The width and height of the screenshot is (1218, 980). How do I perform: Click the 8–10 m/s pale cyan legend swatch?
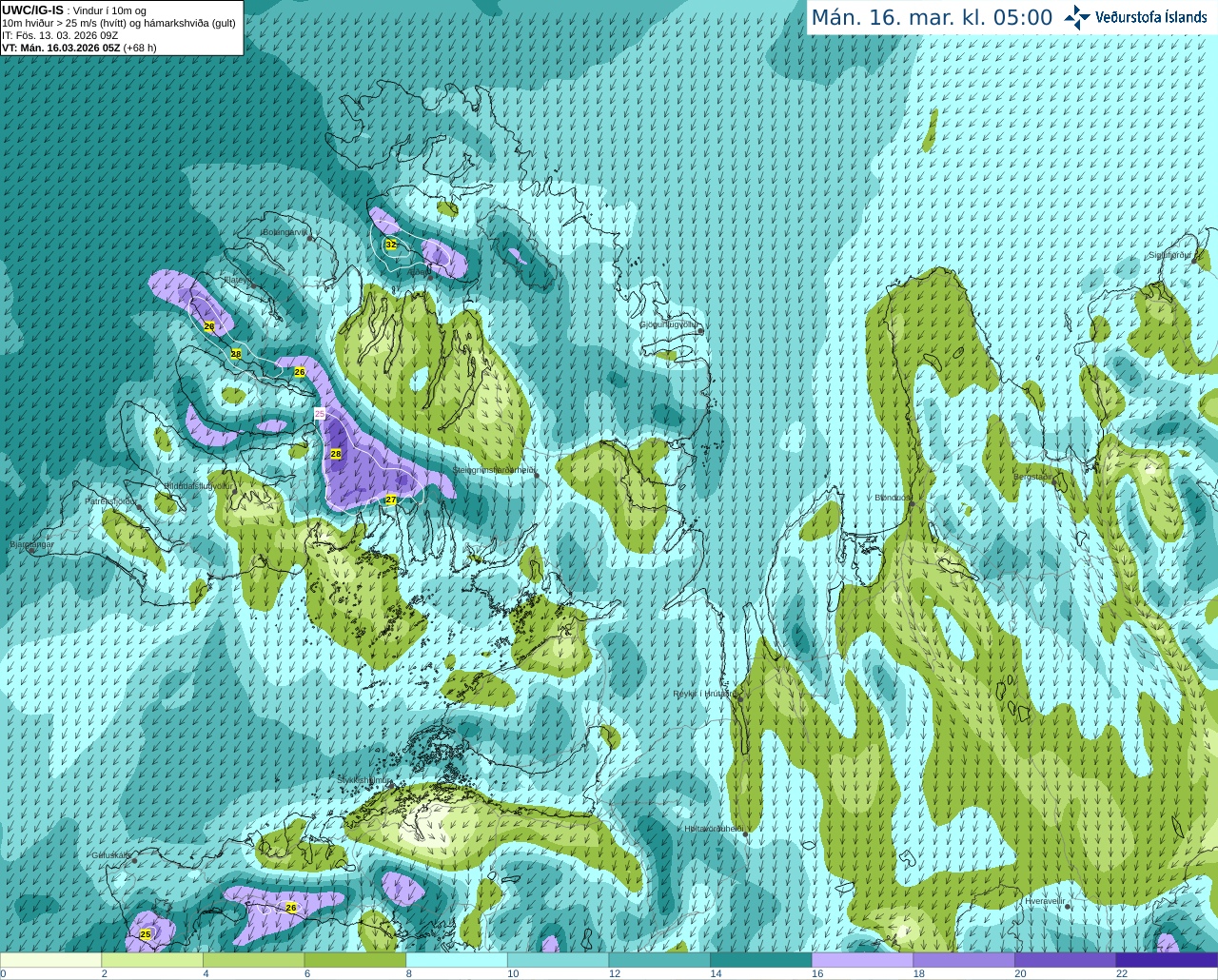point(457,960)
